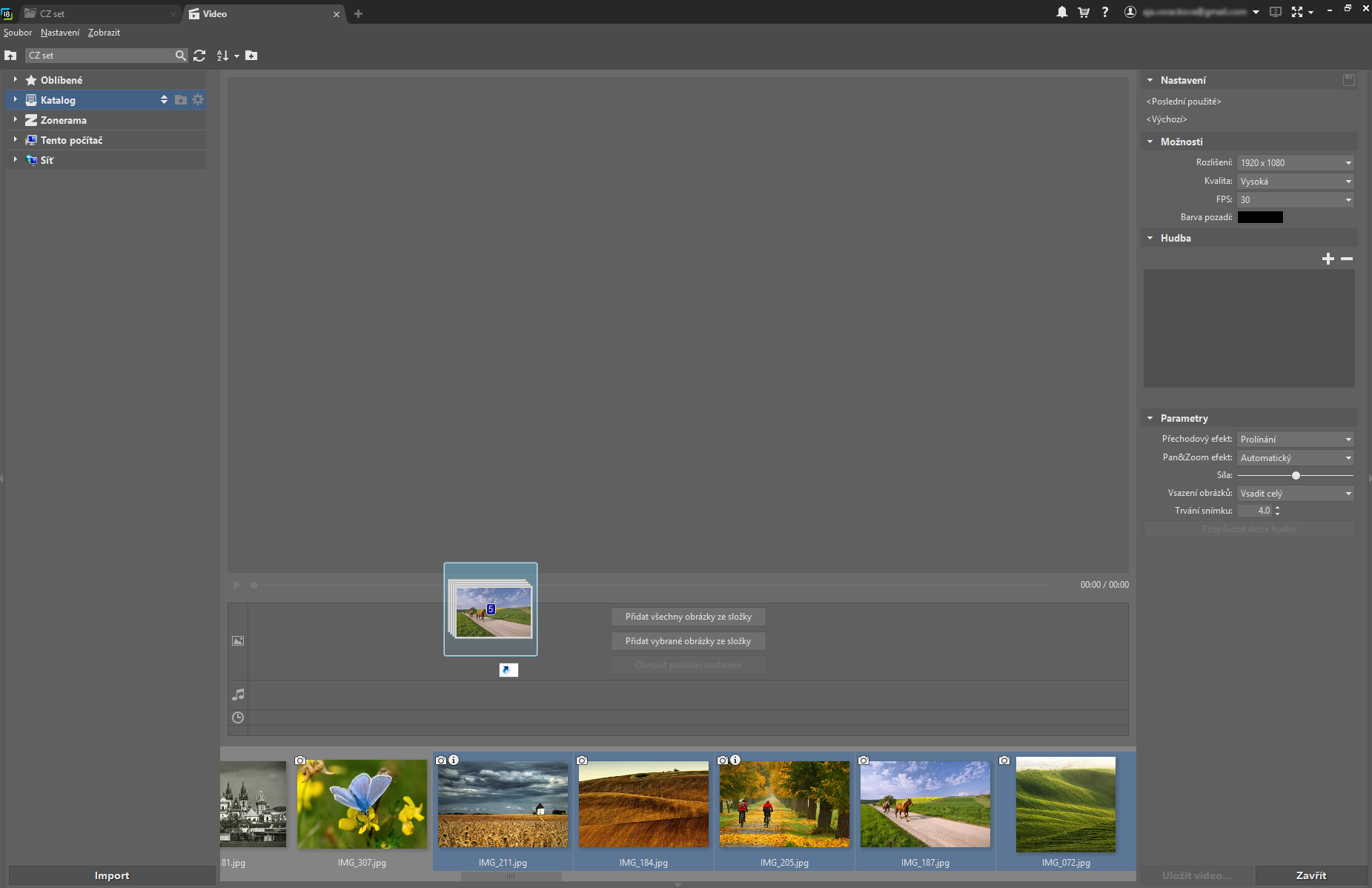The width and height of the screenshot is (1372, 888).
Task: Click the Import button
Action: point(112,875)
